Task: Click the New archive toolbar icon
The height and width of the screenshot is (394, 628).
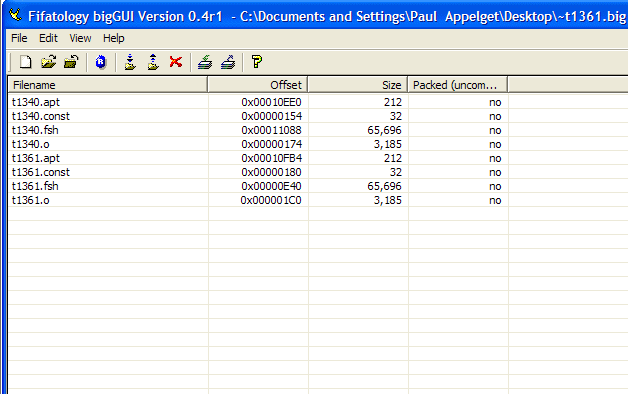Action: point(26,62)
